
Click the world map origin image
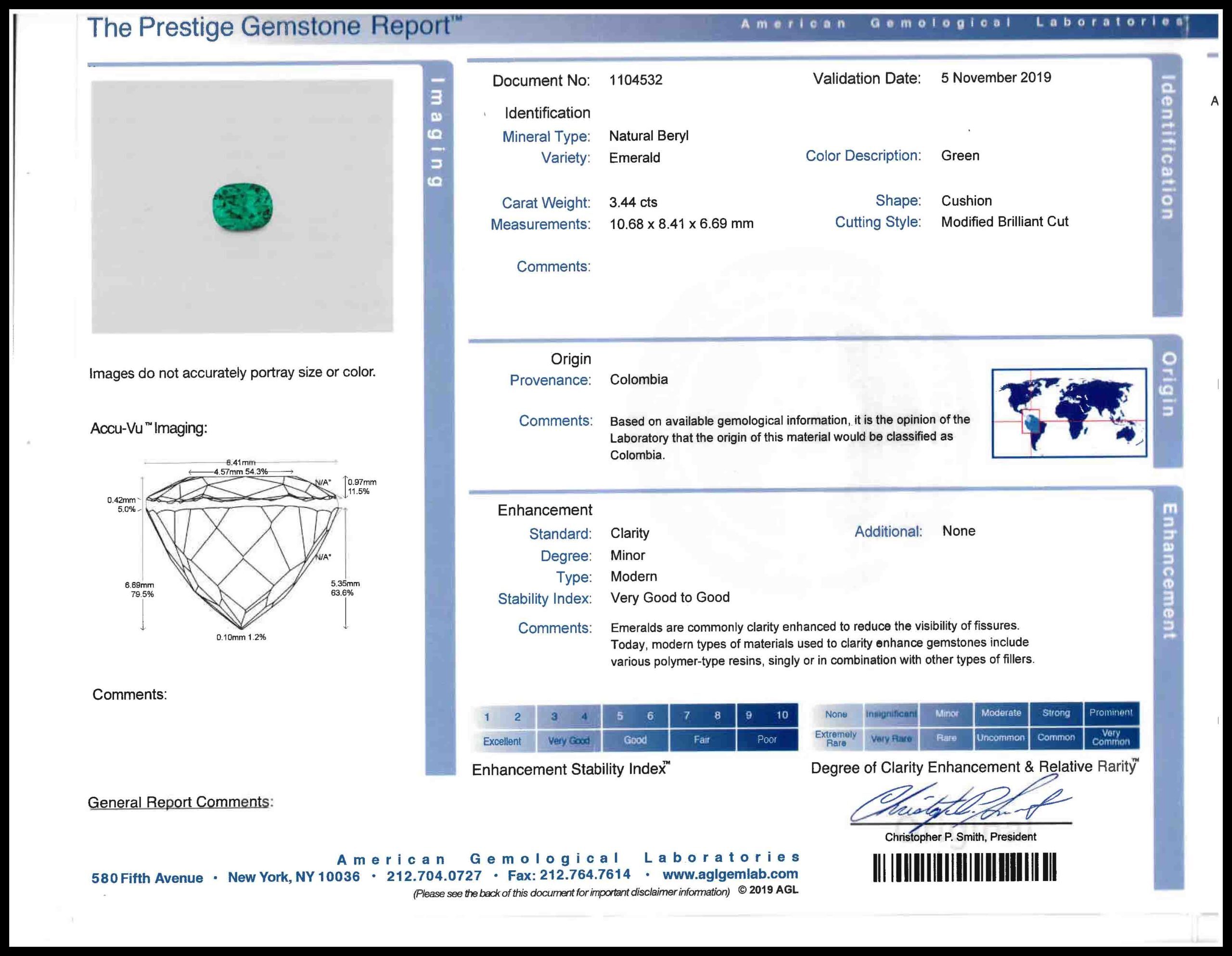point(1069,413)
